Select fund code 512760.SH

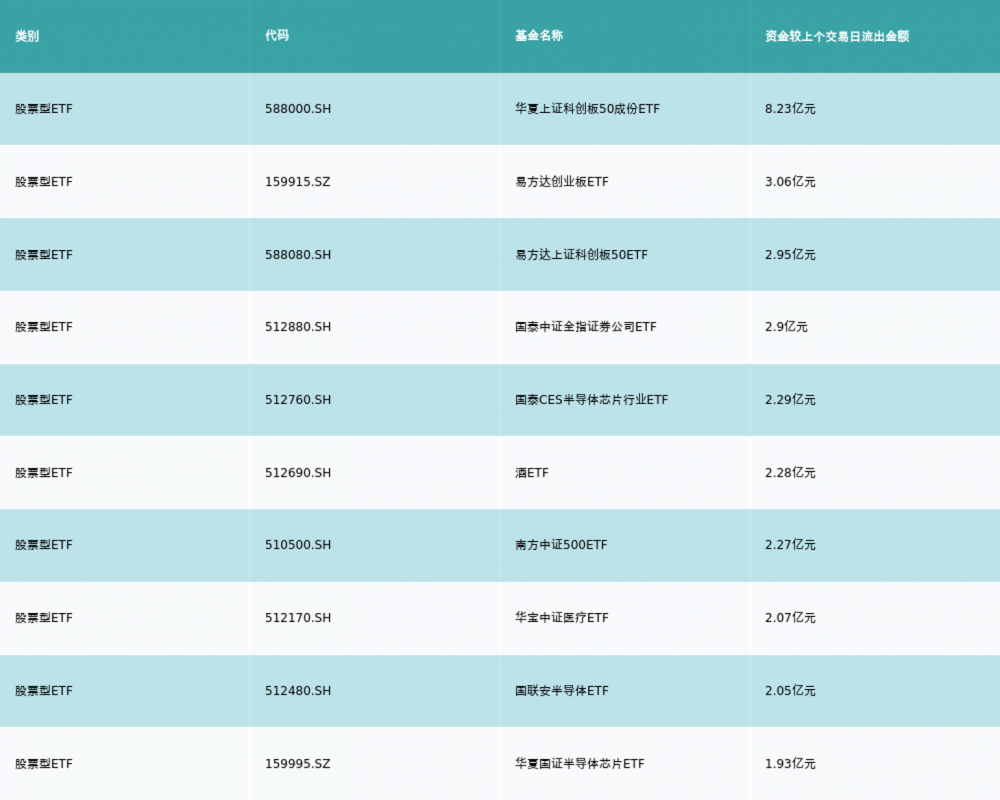point(298,400)
